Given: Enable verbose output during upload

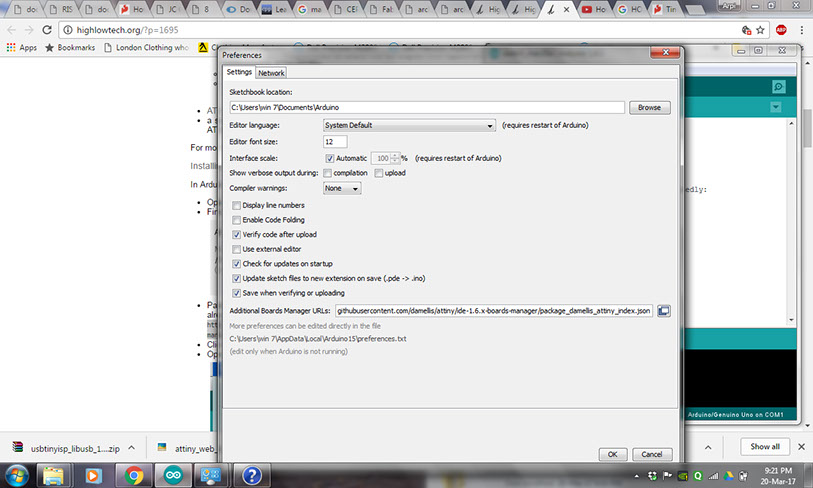Looking at the screenshot, I should click(x=379, y=173).
